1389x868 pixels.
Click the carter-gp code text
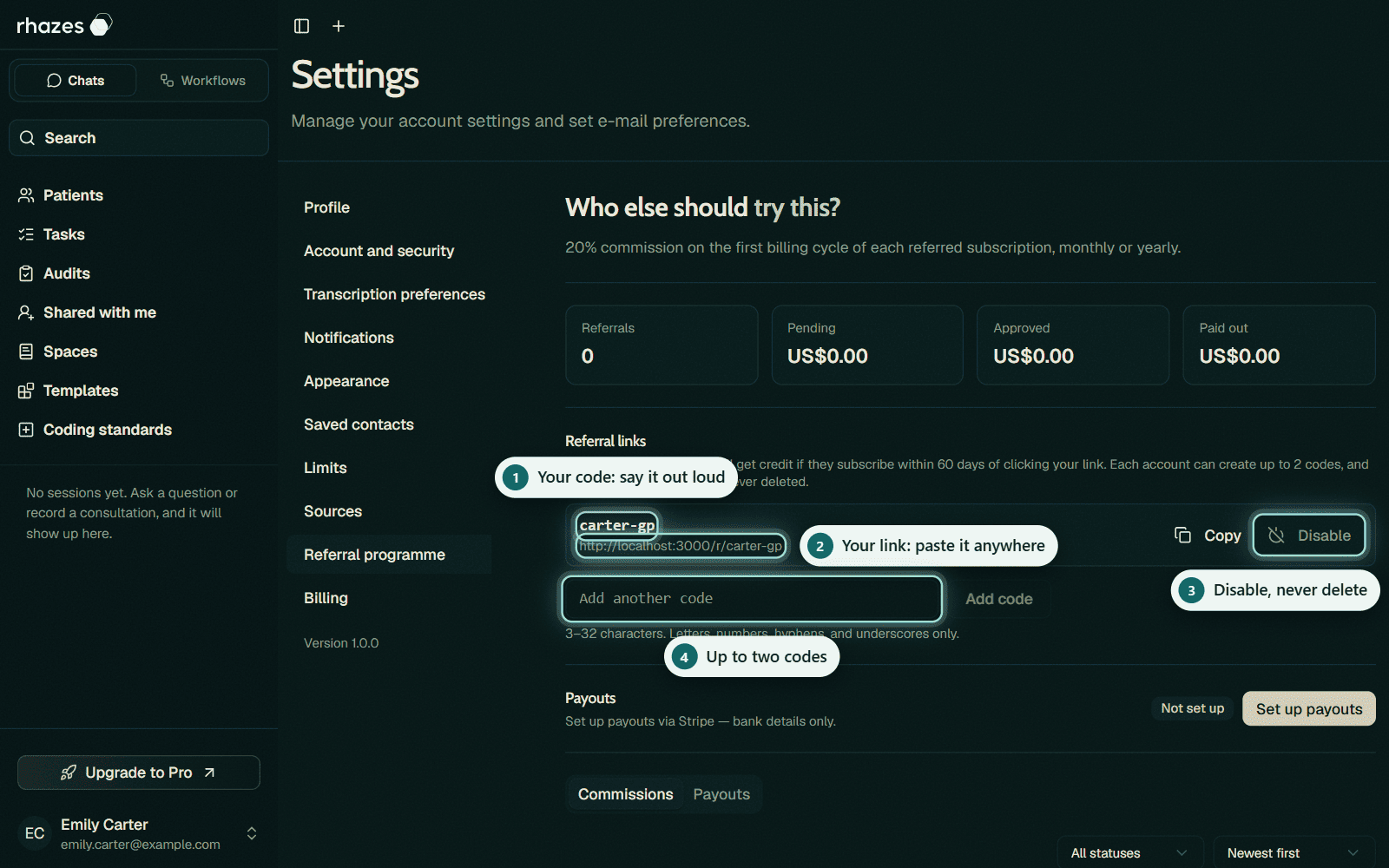[x=617, y=525]
